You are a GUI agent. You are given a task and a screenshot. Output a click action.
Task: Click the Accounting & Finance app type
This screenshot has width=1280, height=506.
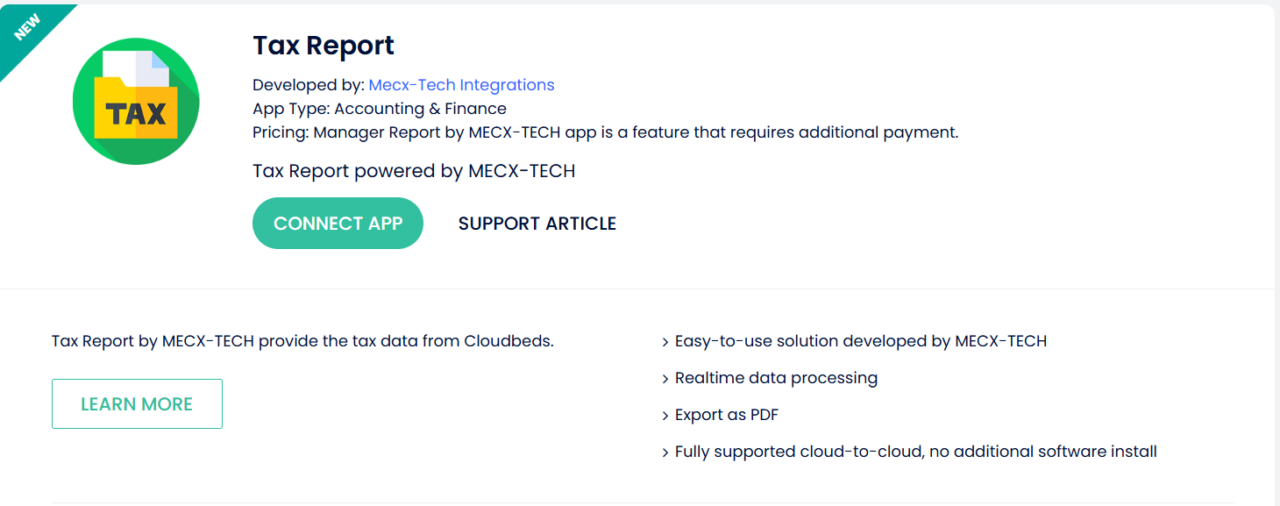420,109
